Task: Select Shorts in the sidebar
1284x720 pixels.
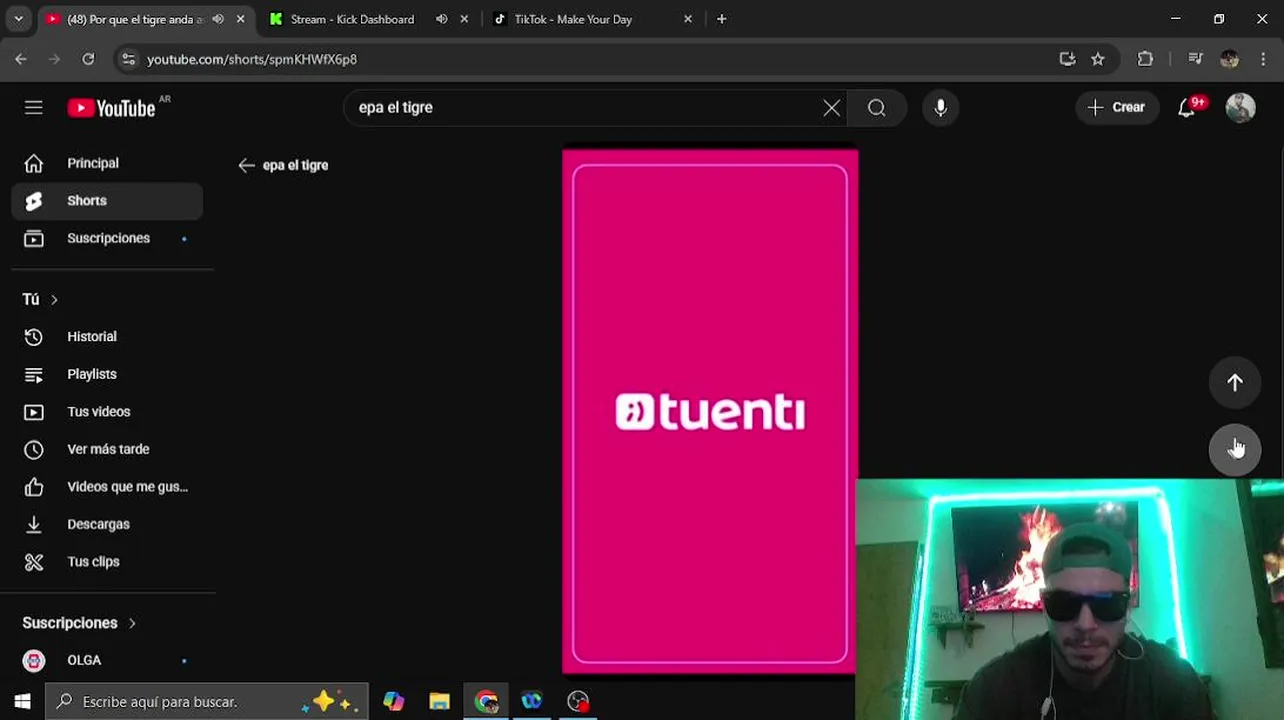Action: [x=107, y=201]
